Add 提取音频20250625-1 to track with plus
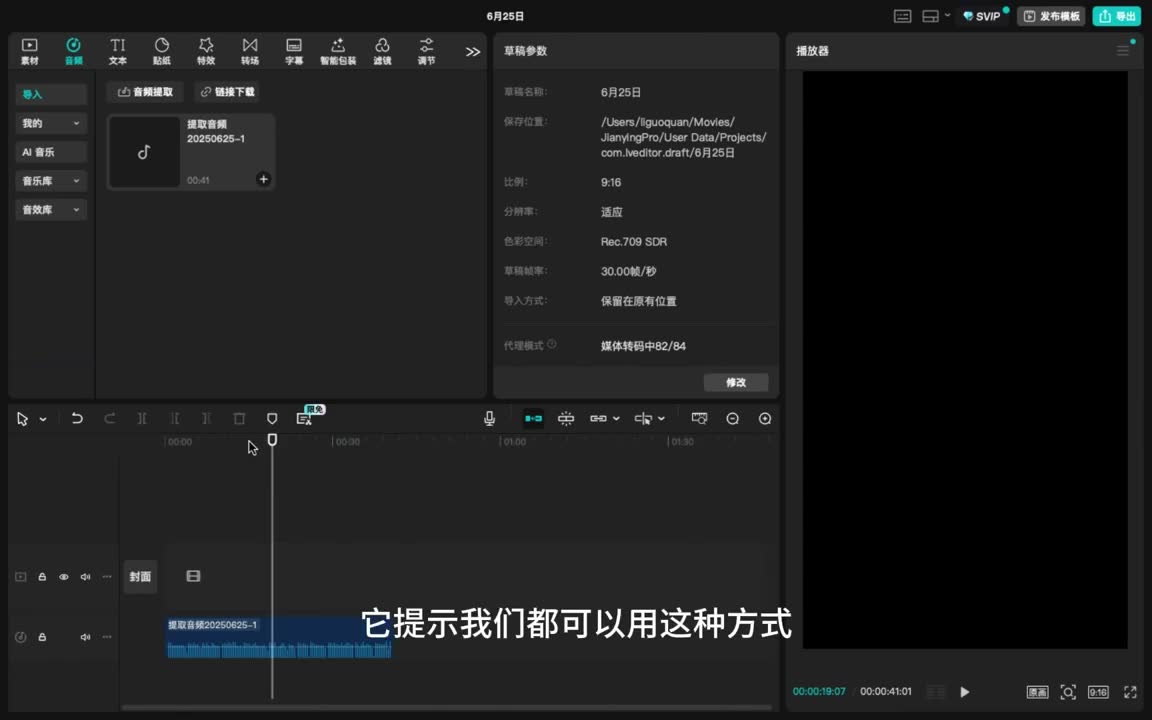Image resolution: width=1152 pixels, height=720 pixels. pyautogui.click(x=263, y=179)
